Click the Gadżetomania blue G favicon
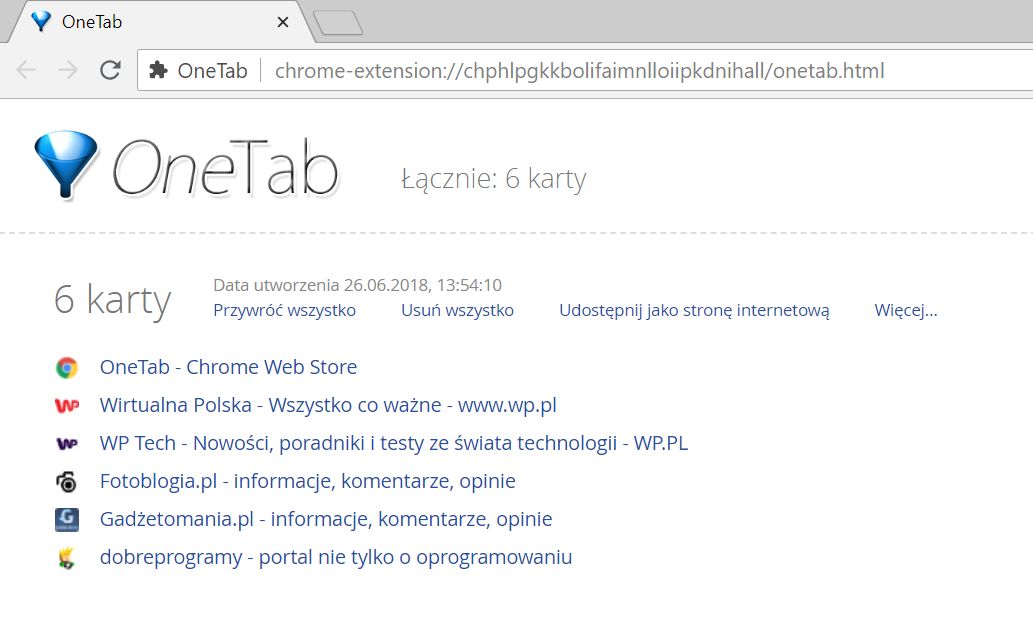The image size is (1033, 628). (67, 519)
